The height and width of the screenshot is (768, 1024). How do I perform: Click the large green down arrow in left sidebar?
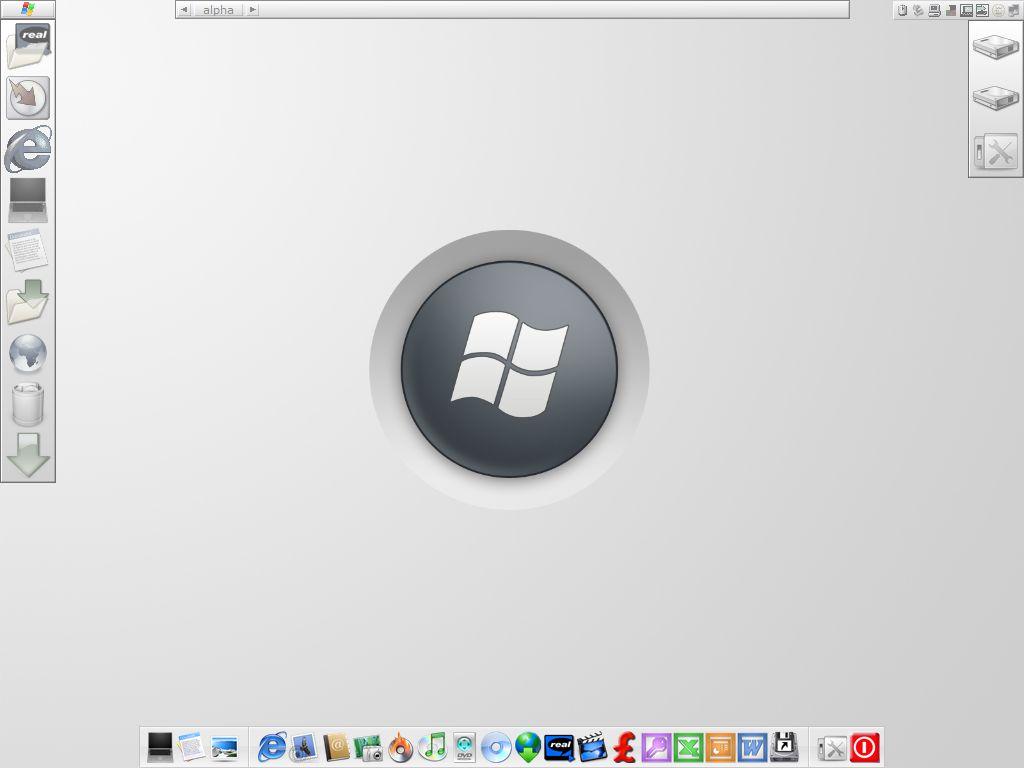(28, 455)
